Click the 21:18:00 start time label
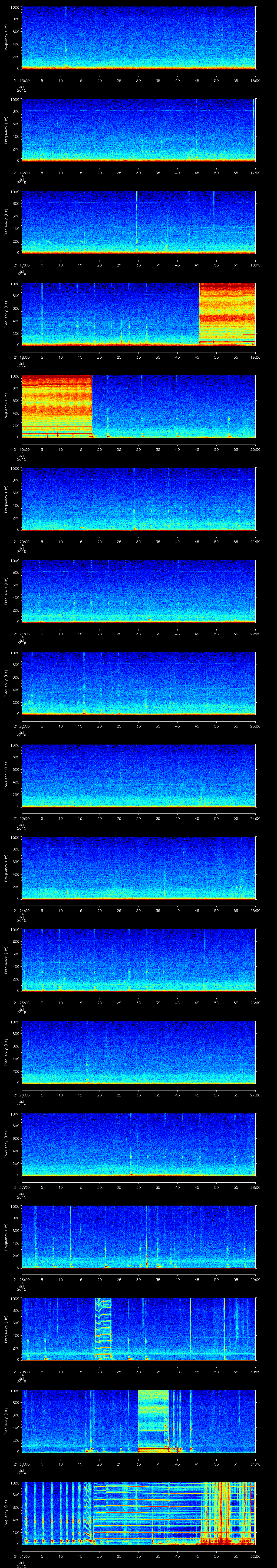277x1568 pixels. (x=21, y=357)
